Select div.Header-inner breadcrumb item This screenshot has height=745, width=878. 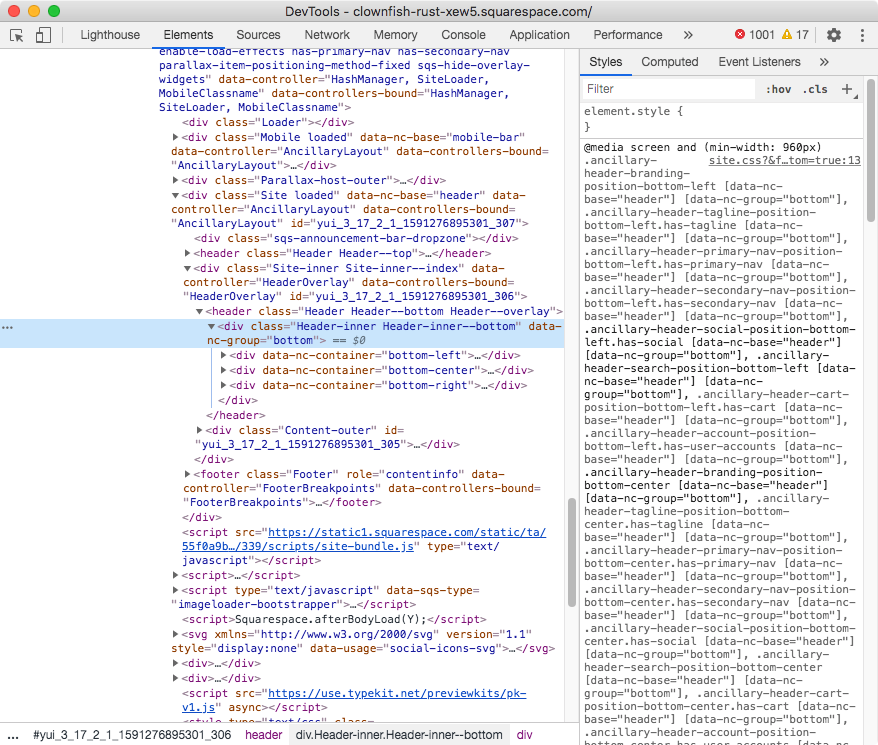click(399, 735)
